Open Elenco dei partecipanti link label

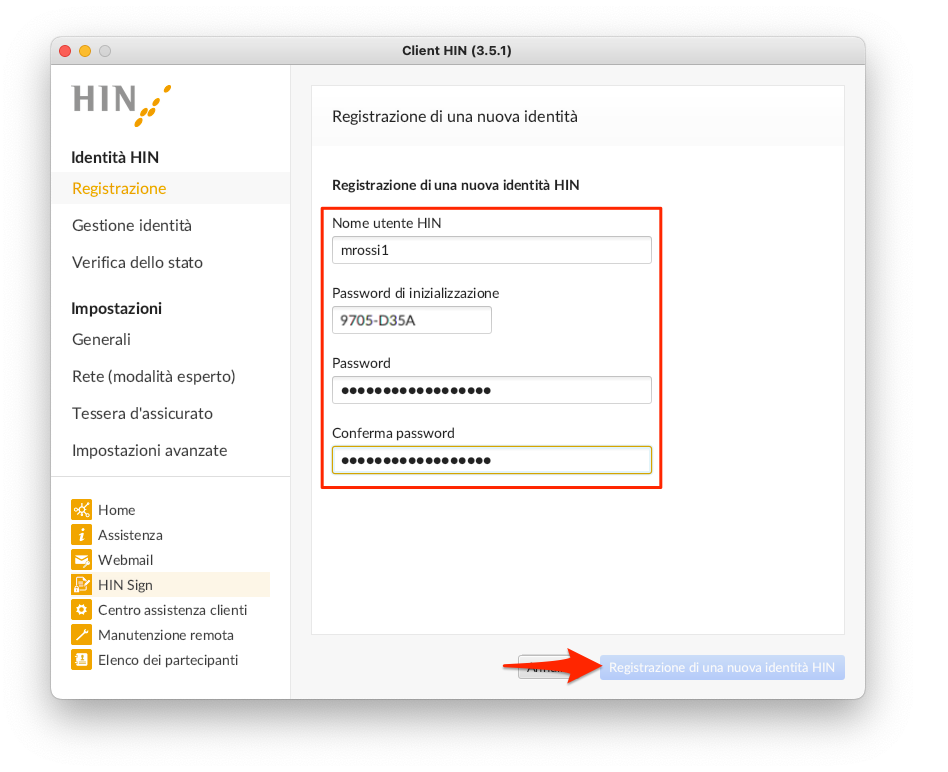point(168,660)
